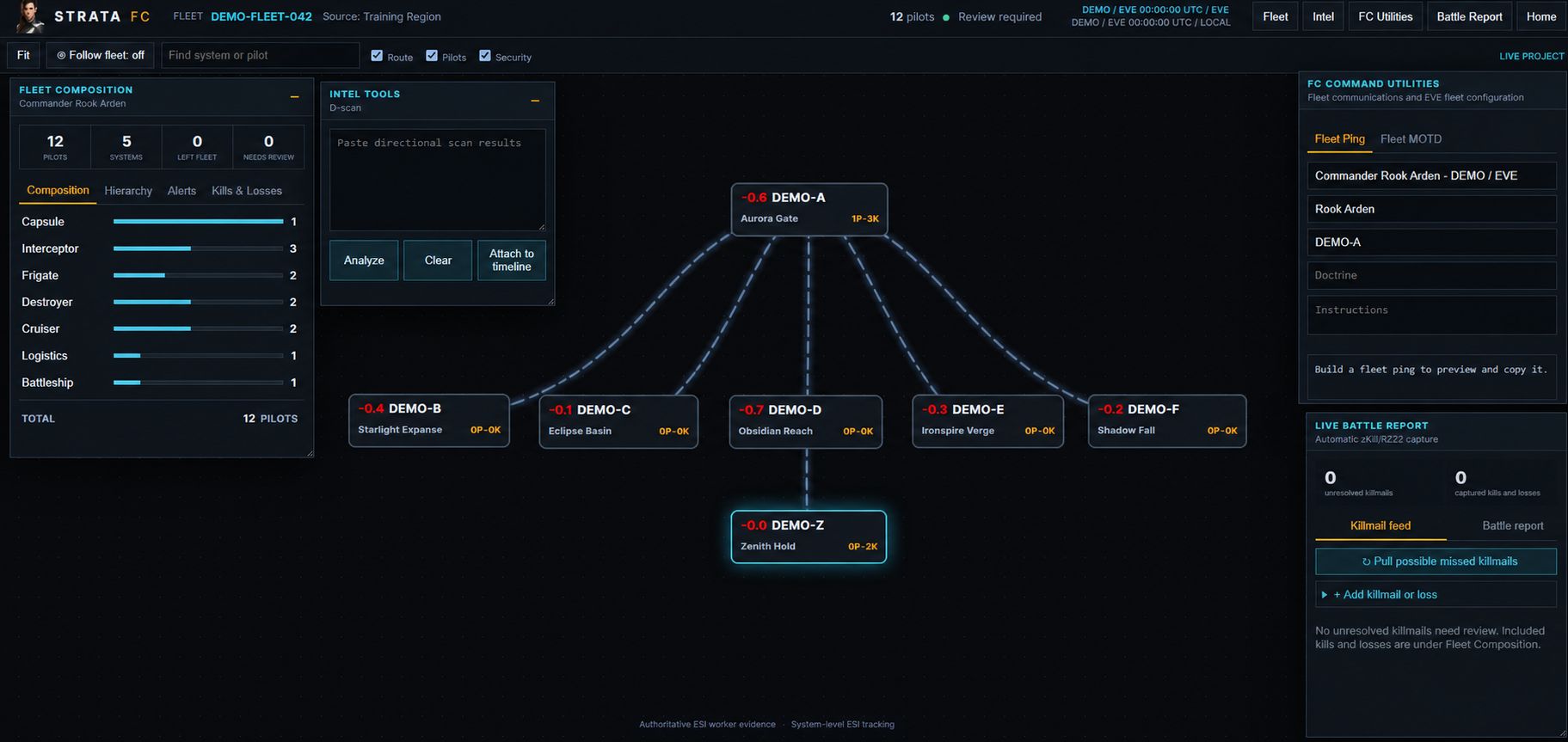The height and width of the screenshot is (742, 1568).
Task: Open FC Utilities from top bar
Action: point(1385,16)
